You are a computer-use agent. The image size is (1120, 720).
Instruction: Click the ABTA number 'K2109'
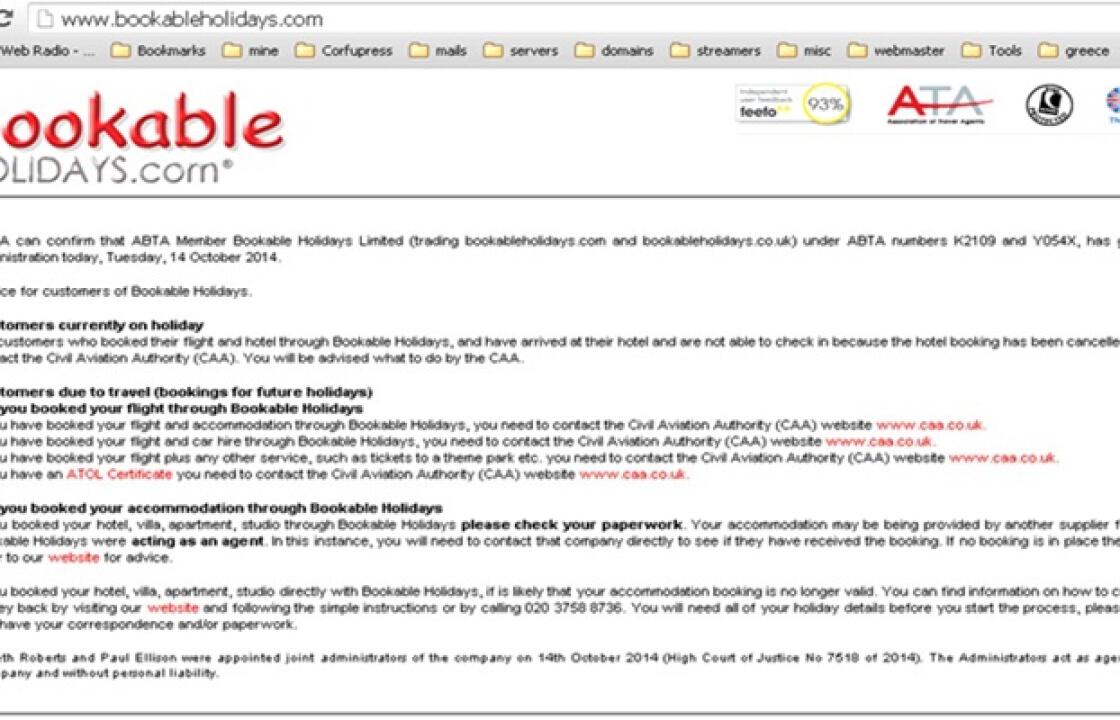[974, 241]
